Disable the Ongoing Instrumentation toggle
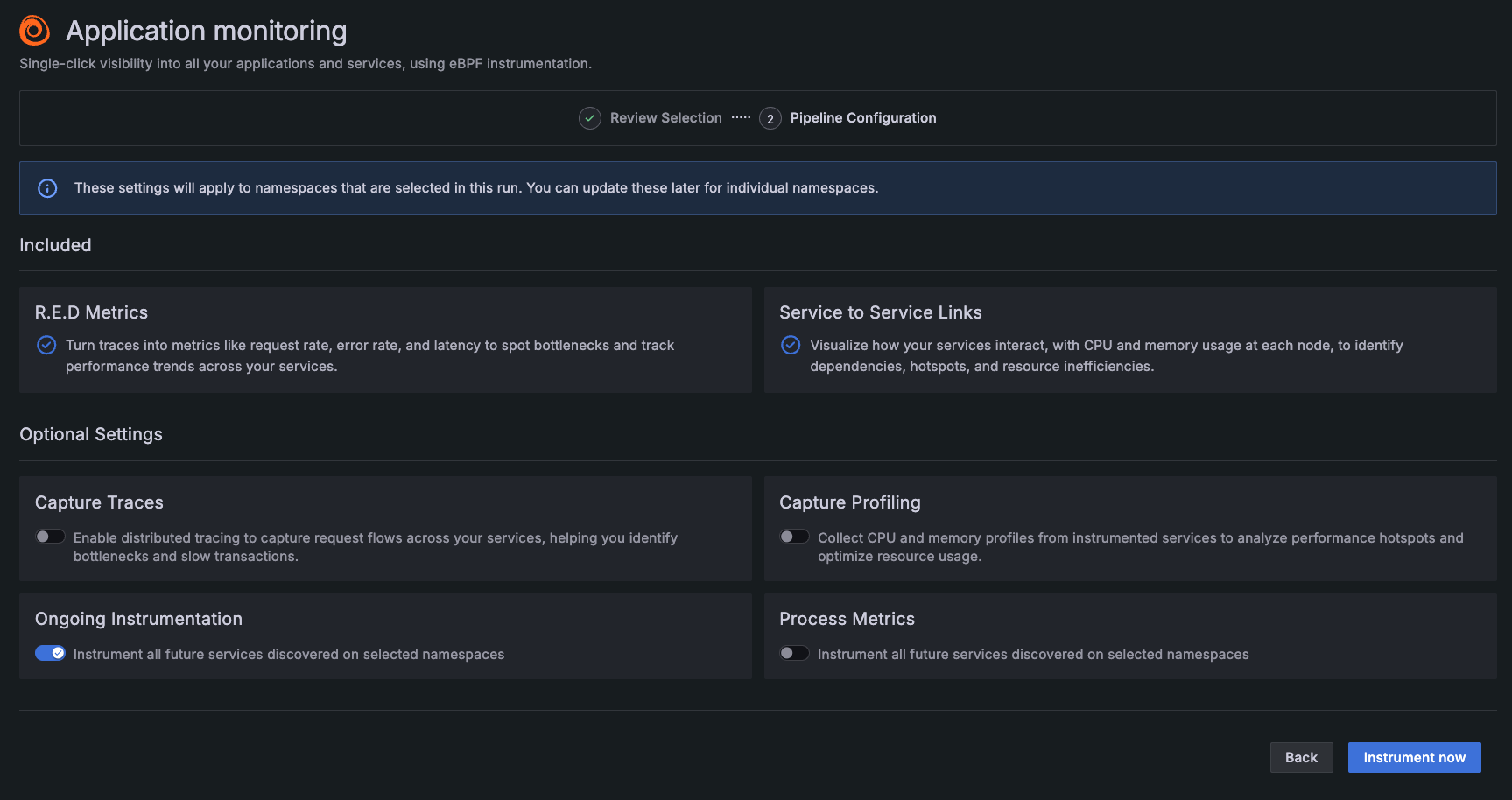The height and width of the screenshot is (800, 1512). click(50, 653)
